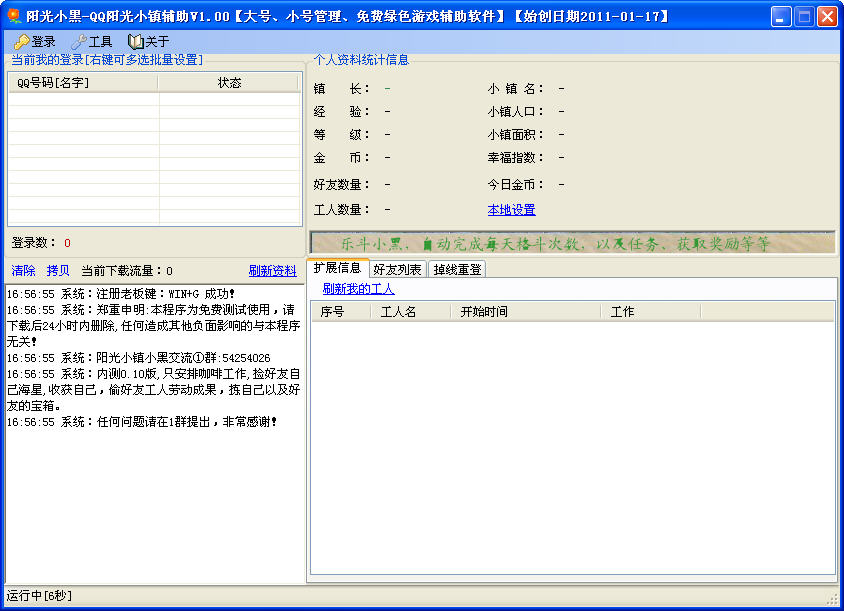Switch to the 好友列表 tab
The image size is (844, 611).
(x=397, y=269)
